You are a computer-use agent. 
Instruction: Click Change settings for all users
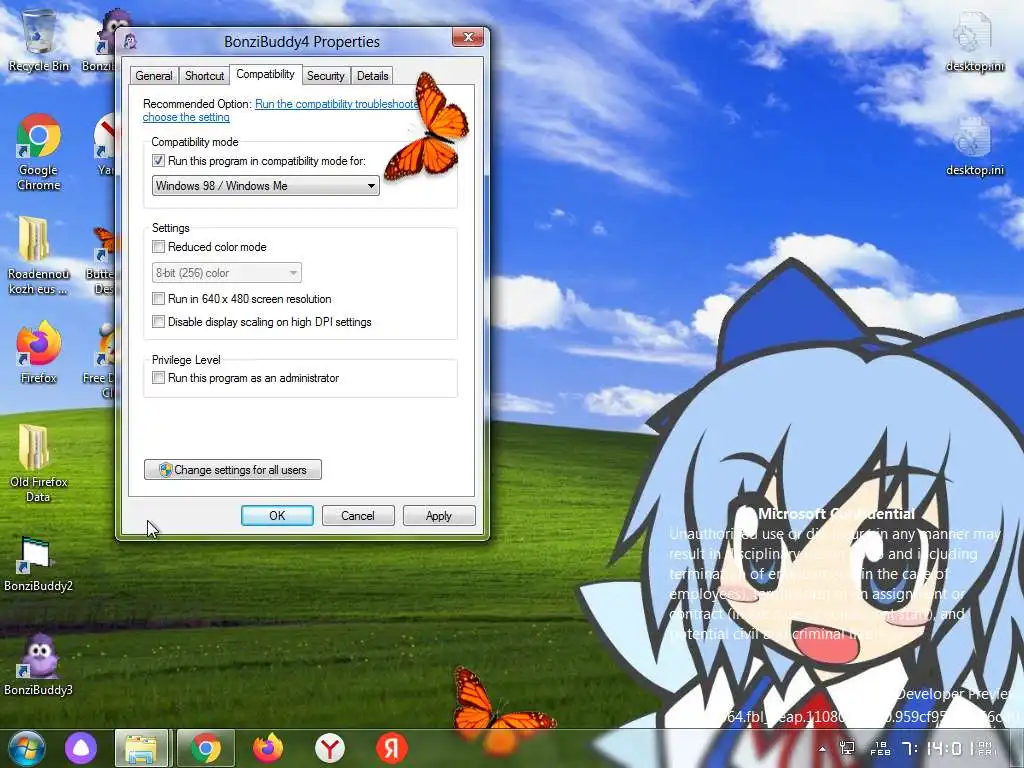coord(232,470)
